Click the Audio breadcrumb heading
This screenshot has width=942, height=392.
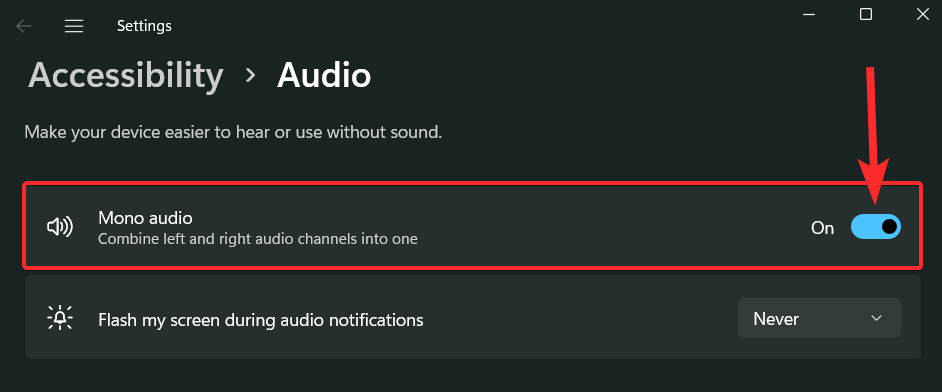pos(324,76)
